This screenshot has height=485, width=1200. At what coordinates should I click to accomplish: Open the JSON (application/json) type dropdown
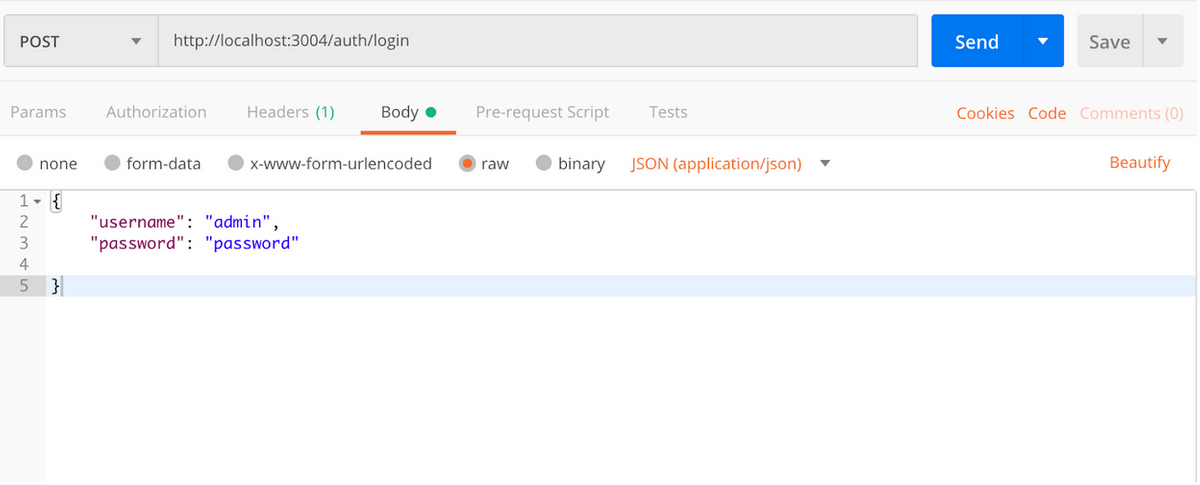(731, 163)
